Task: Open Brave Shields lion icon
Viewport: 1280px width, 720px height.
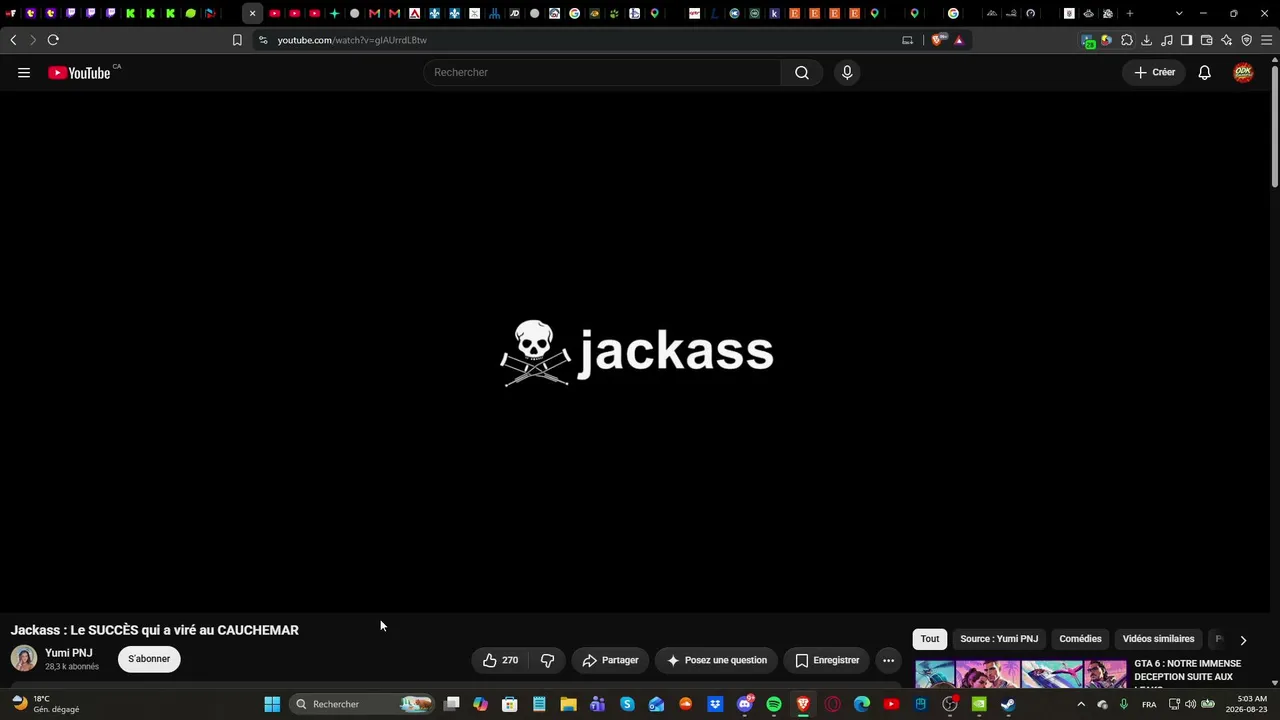Action: click(937, 40)
